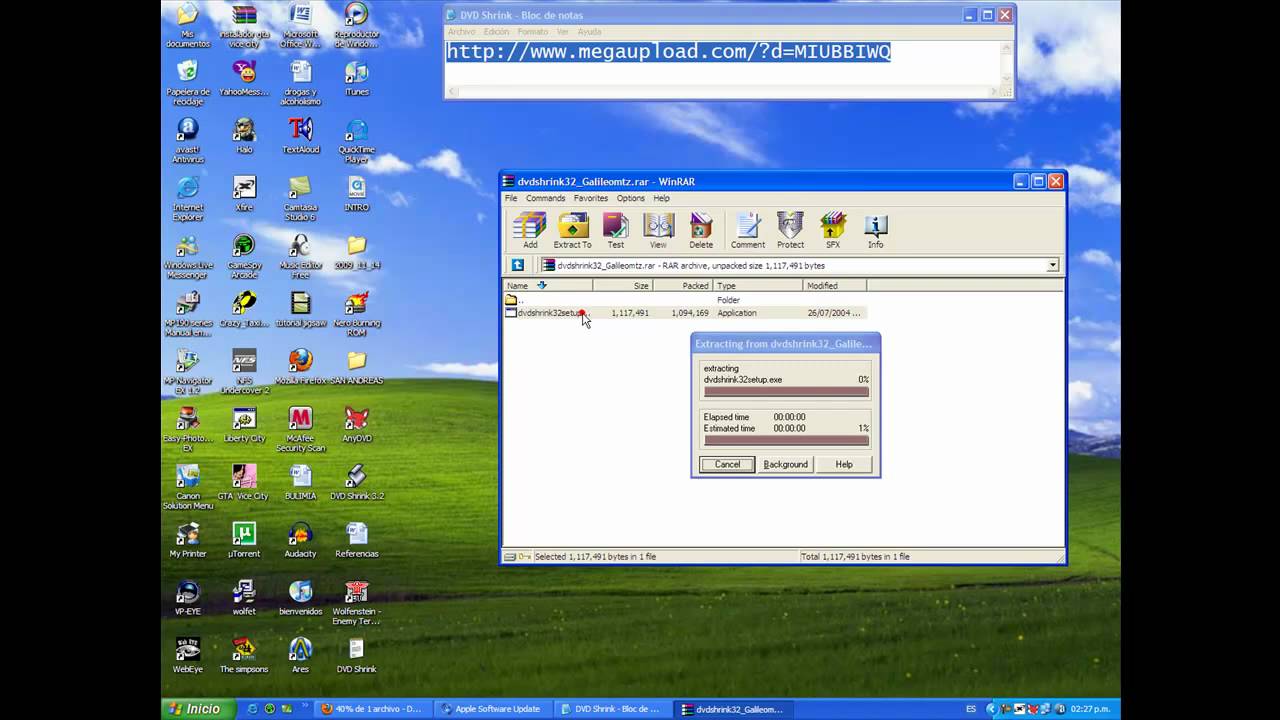Viewport: 1280px width, 720px height.
Task: Switch to the Firefox download taskbar button
Action: pyautogui.click(x=372, y=709)
